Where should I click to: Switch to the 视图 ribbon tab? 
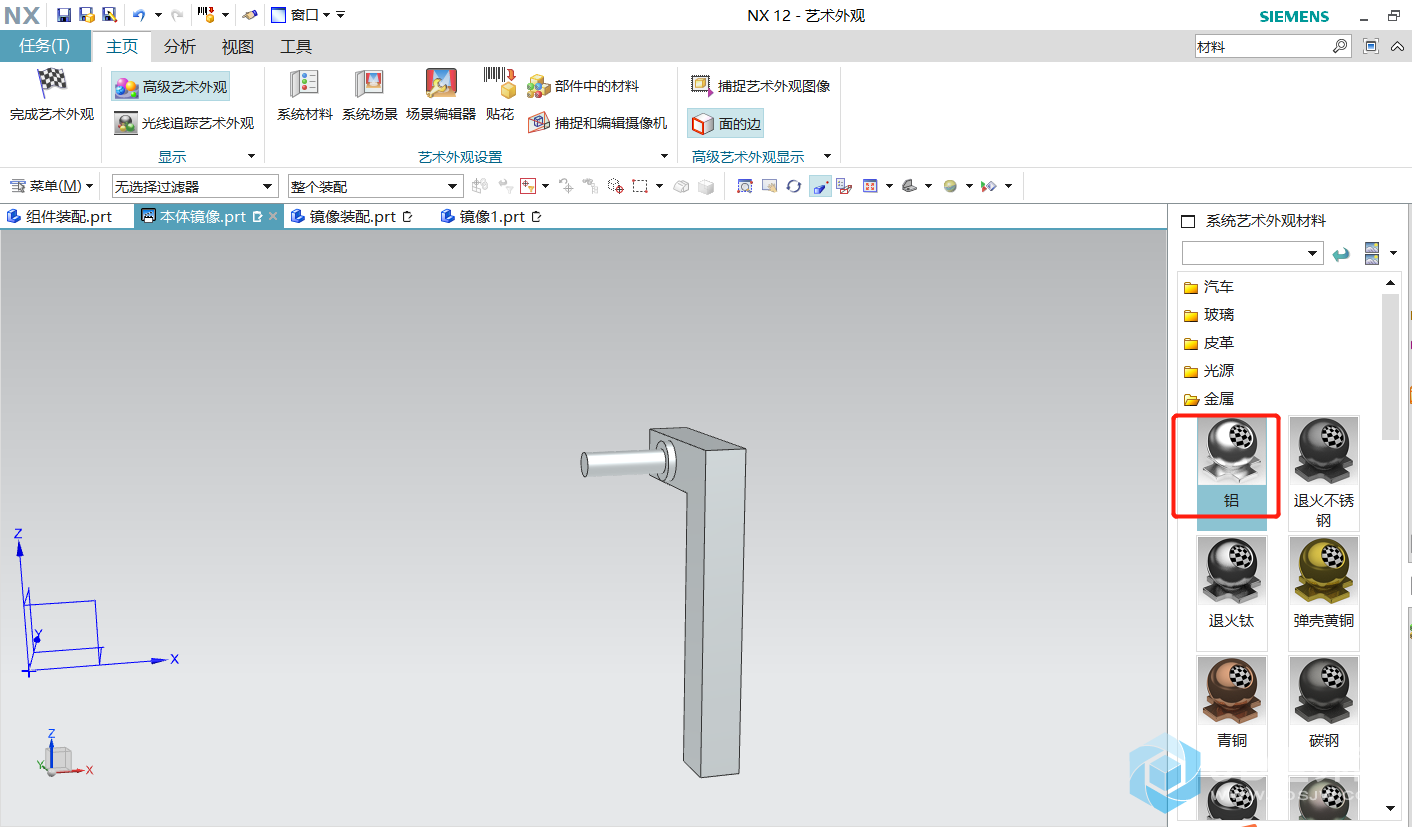237,46
